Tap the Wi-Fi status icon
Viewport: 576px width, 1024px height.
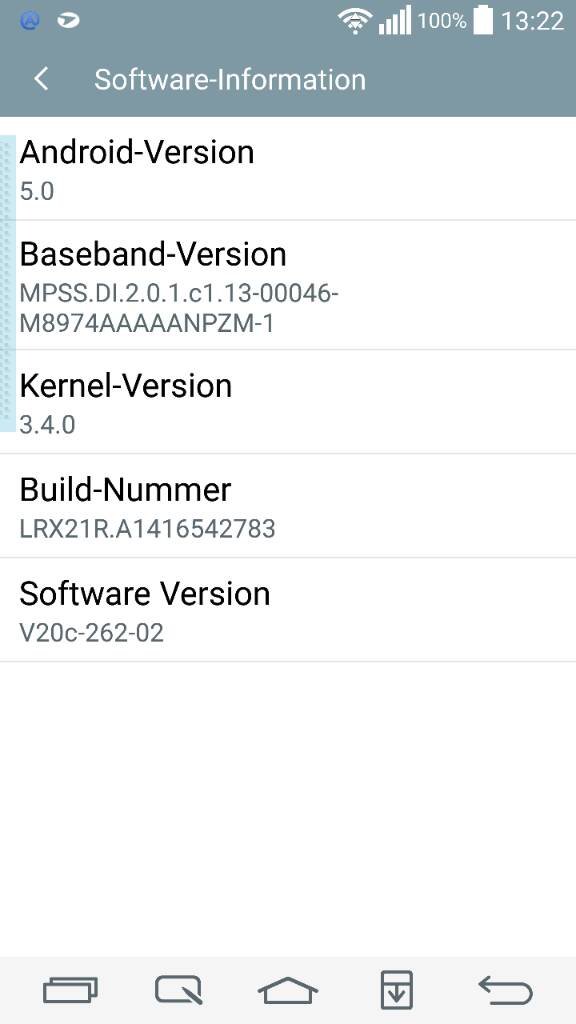point(355,21)
